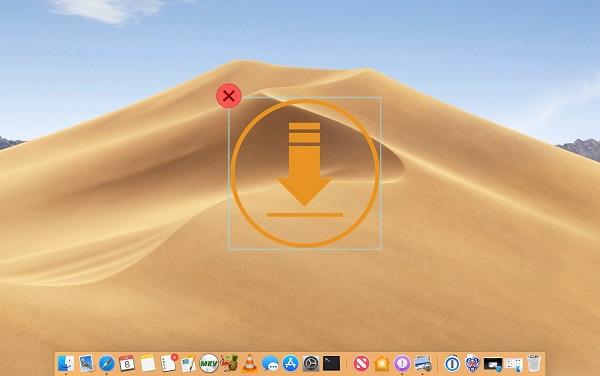Open System Preferences in the Dock
The height and width of the screenshot is (376, 600).
pos(311,363)
